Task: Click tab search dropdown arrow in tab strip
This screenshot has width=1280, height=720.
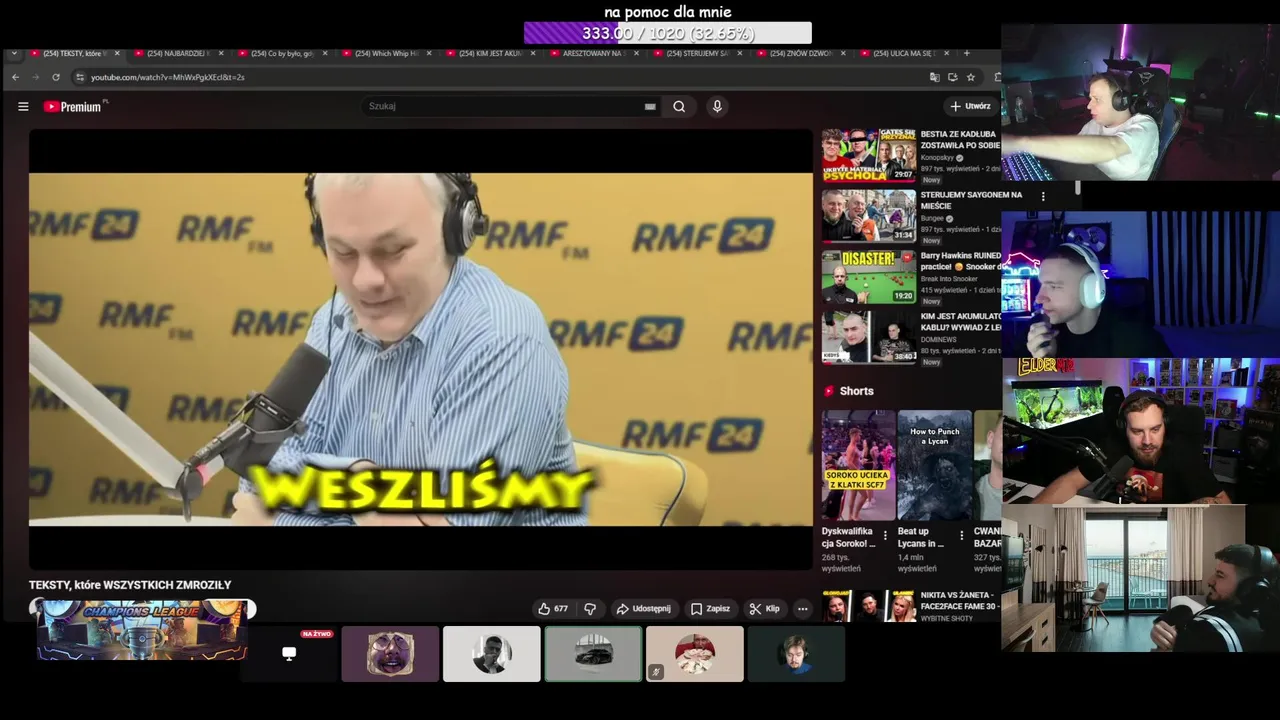Action: point(13,53)
